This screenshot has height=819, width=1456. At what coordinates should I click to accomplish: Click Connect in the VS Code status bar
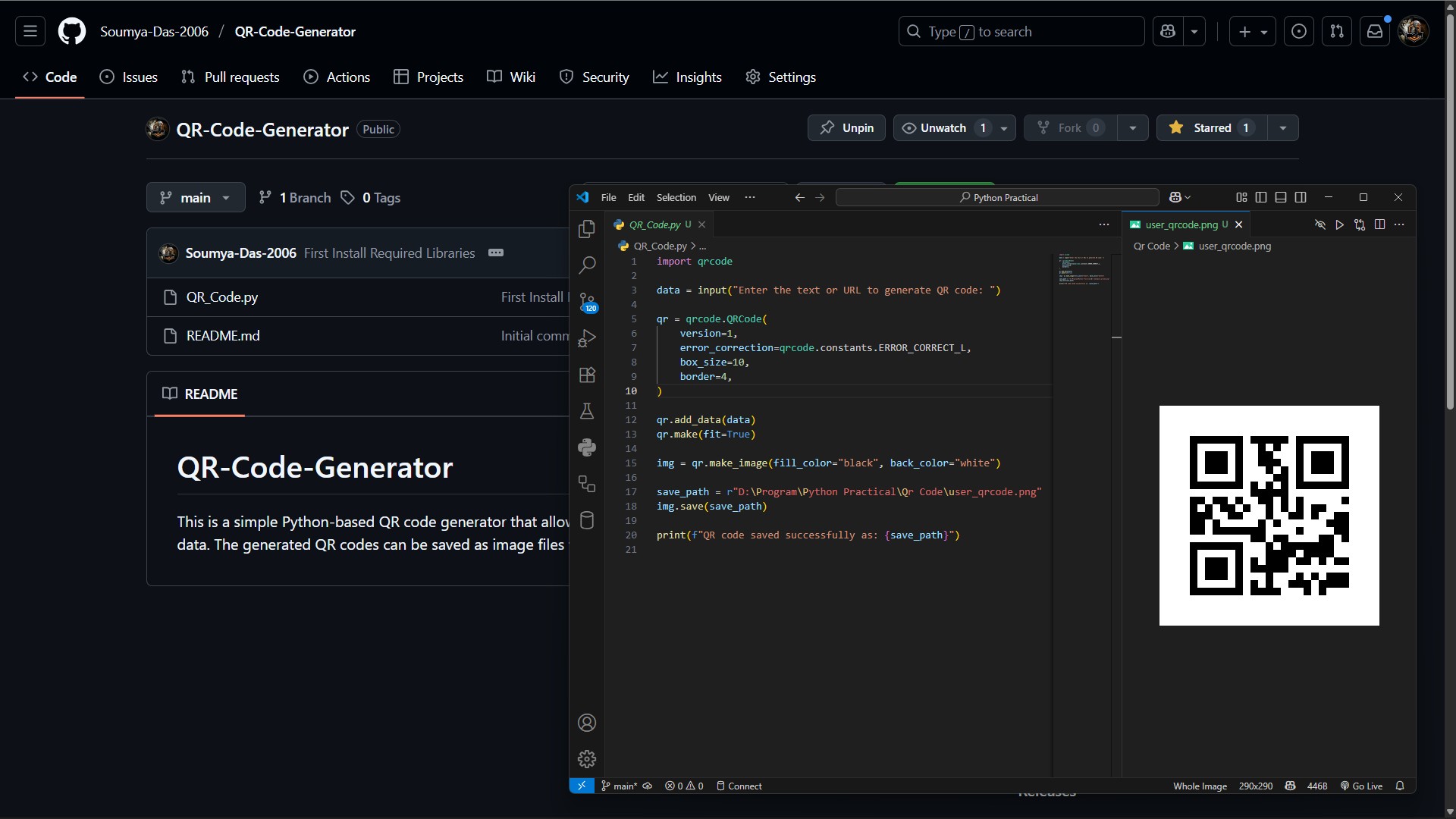[x=739, y=786]
